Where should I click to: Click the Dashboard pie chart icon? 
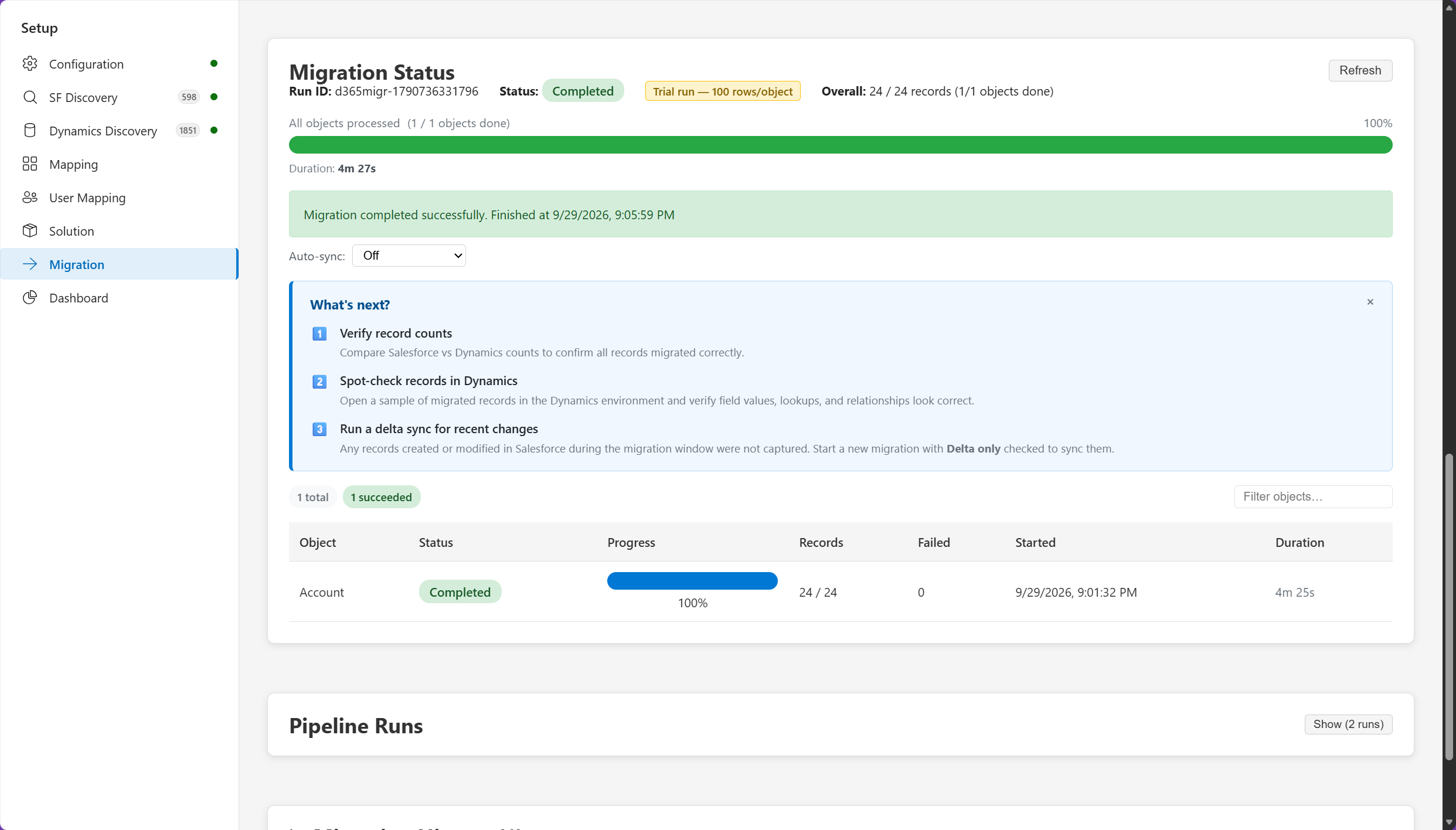pyautogui.click(x=30, y=297)
